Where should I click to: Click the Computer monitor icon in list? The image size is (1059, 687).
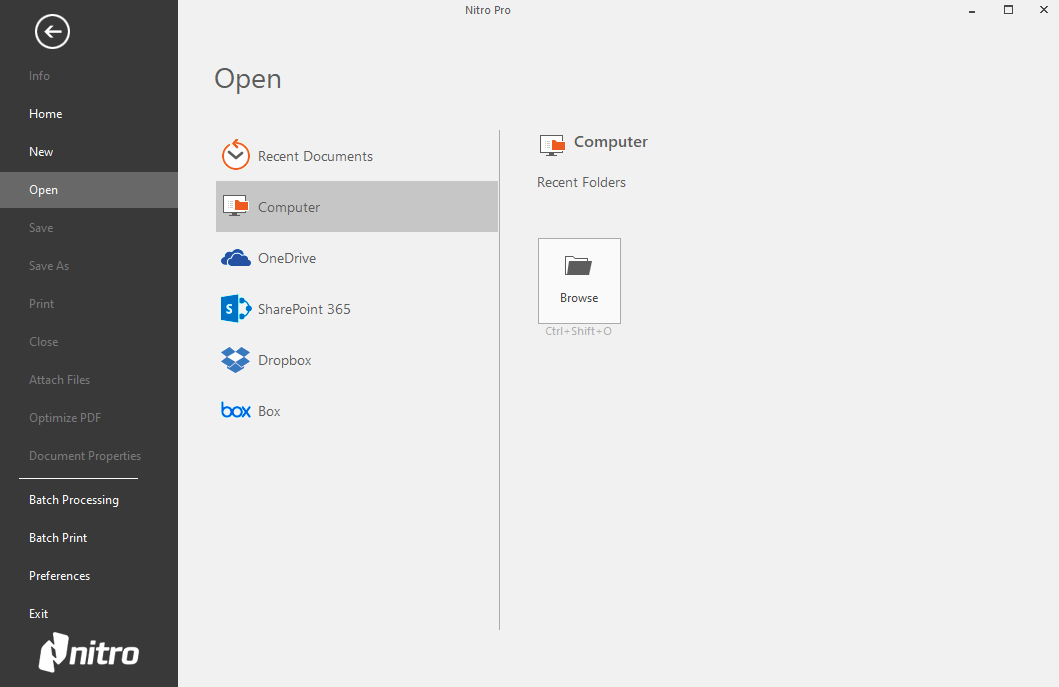click(x=235, y=206)
